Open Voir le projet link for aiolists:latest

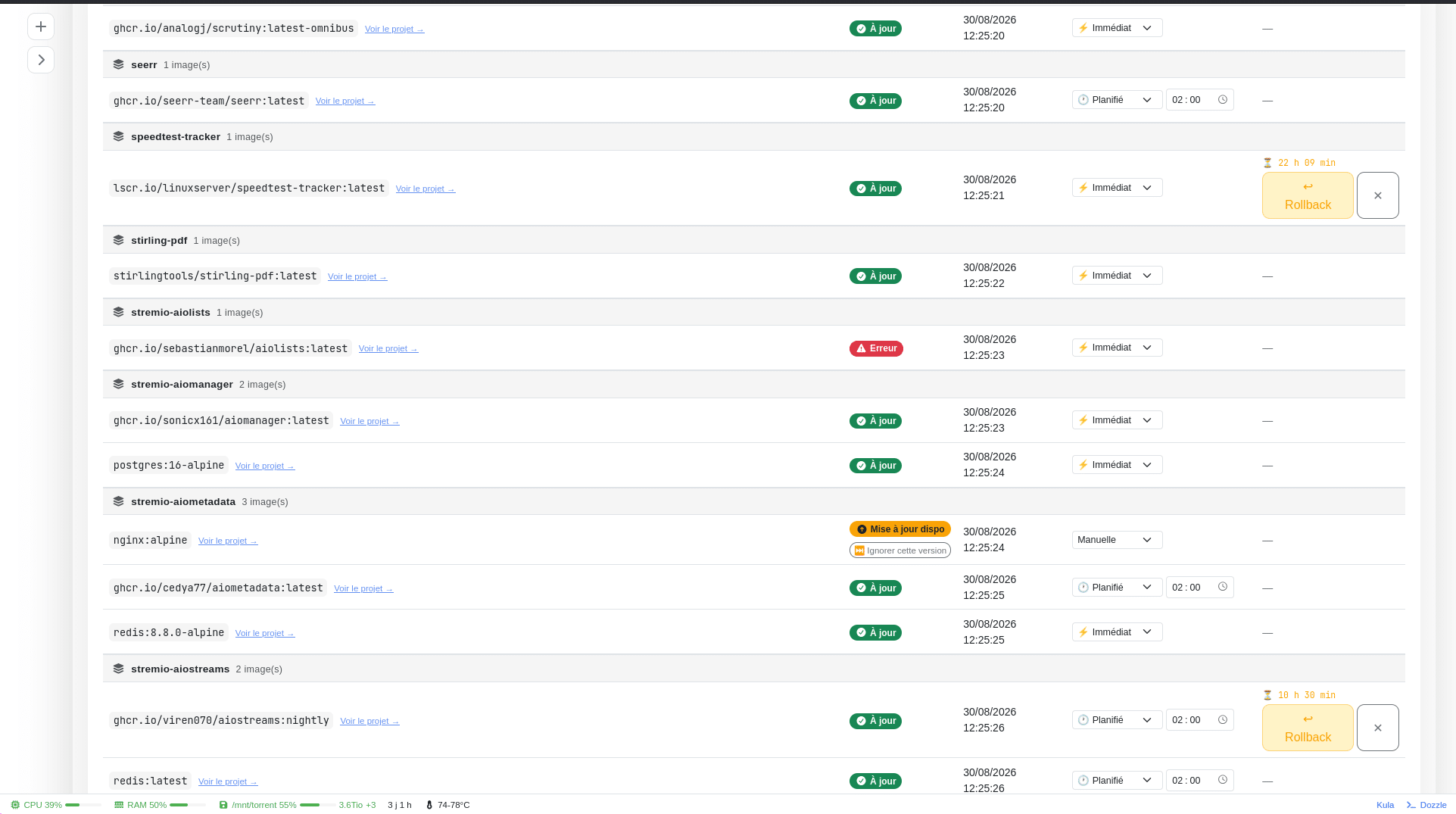tap(388, 348)
